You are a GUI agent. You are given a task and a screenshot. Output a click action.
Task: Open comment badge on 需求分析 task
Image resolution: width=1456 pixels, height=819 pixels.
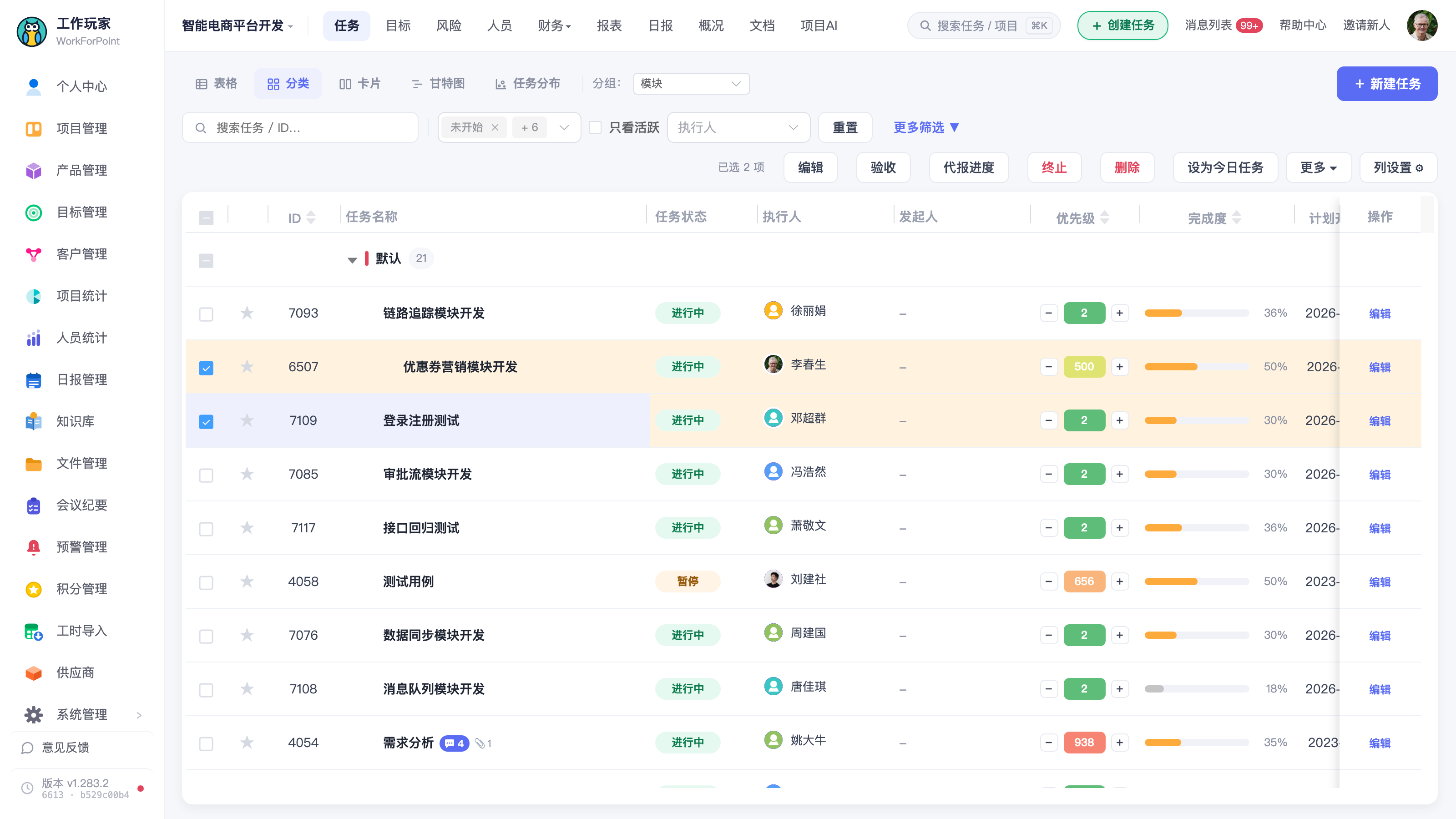pos(455,743)
